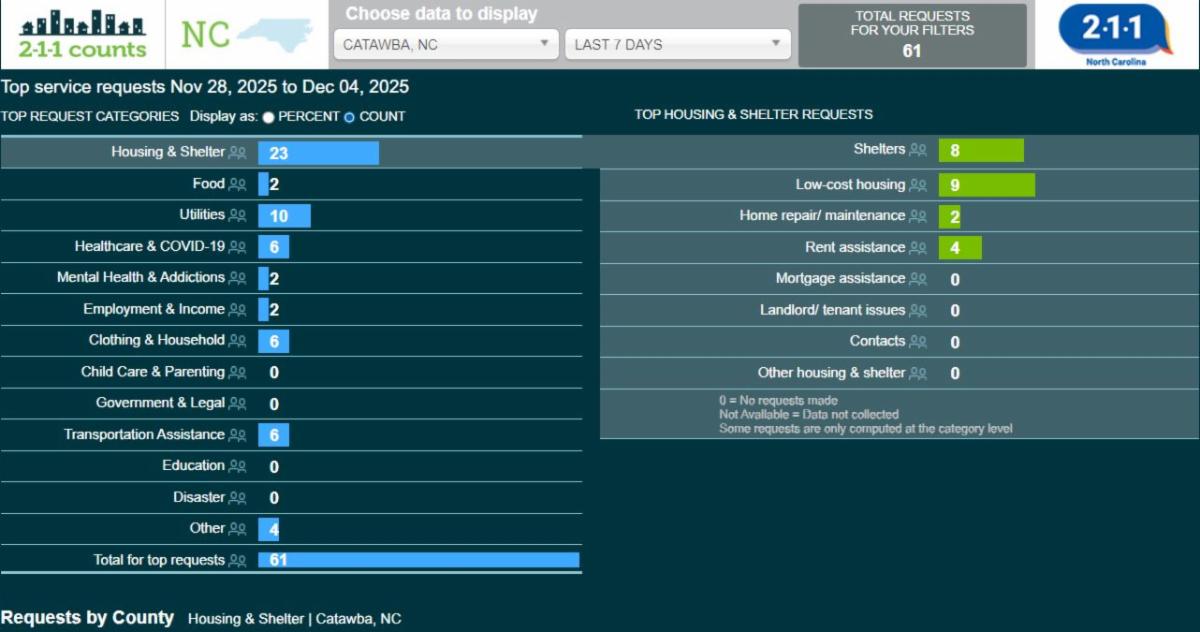Screen dimensions: 1200x632
Task: Click the green Low-cost housing bar
Action: 986,185
